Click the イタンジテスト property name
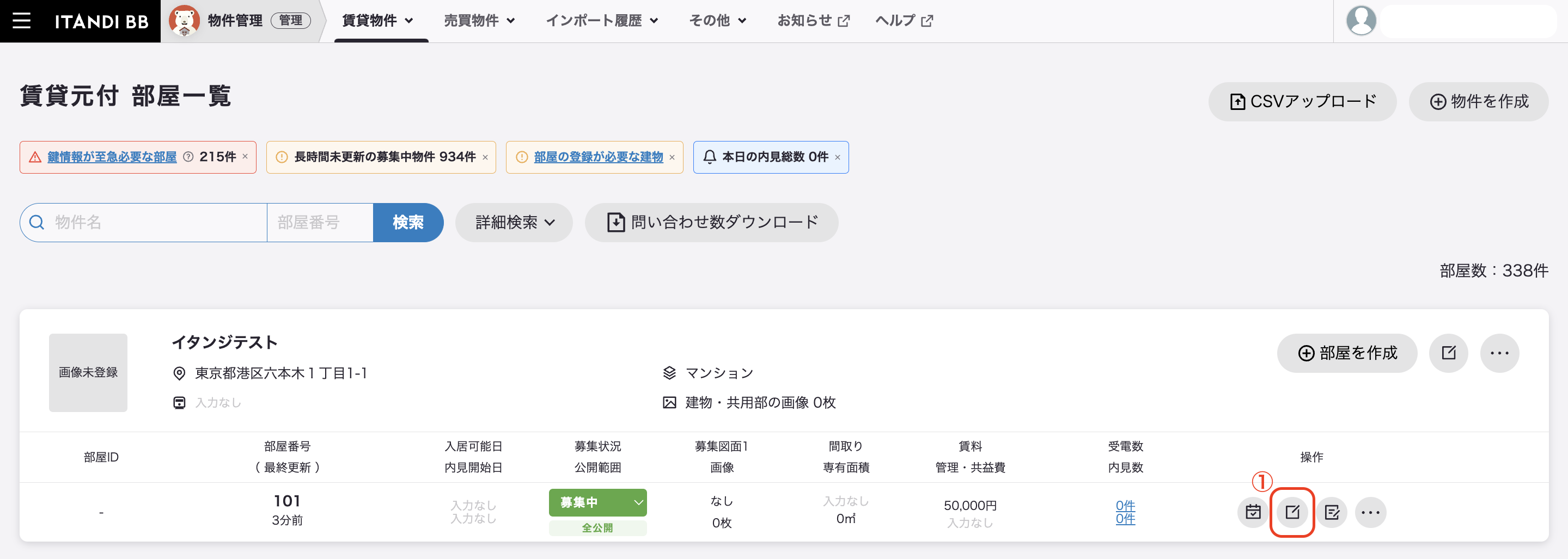This screenshot has width=1568, height=559. [x=224, y=342]
